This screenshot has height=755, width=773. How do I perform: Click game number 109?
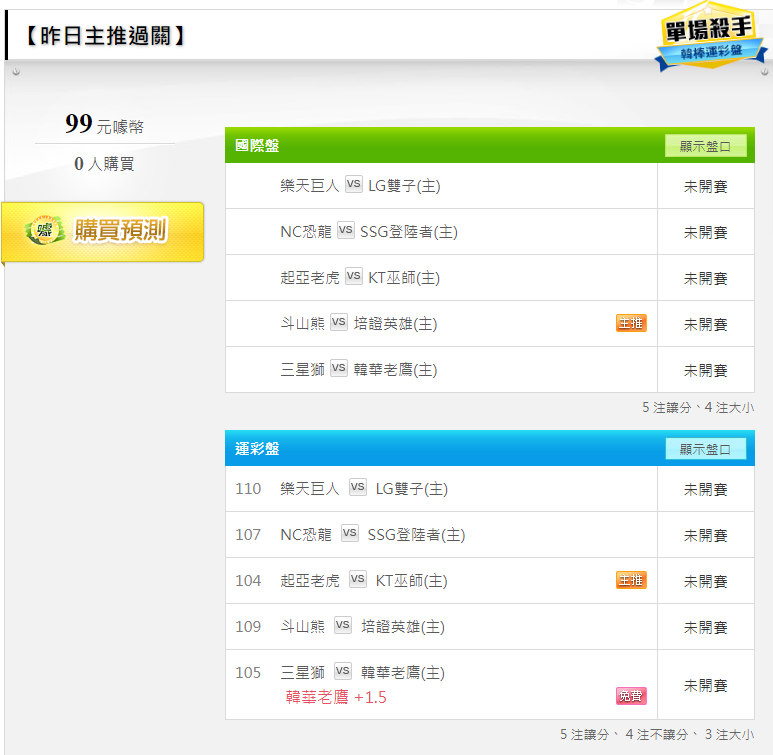[248, 627]
